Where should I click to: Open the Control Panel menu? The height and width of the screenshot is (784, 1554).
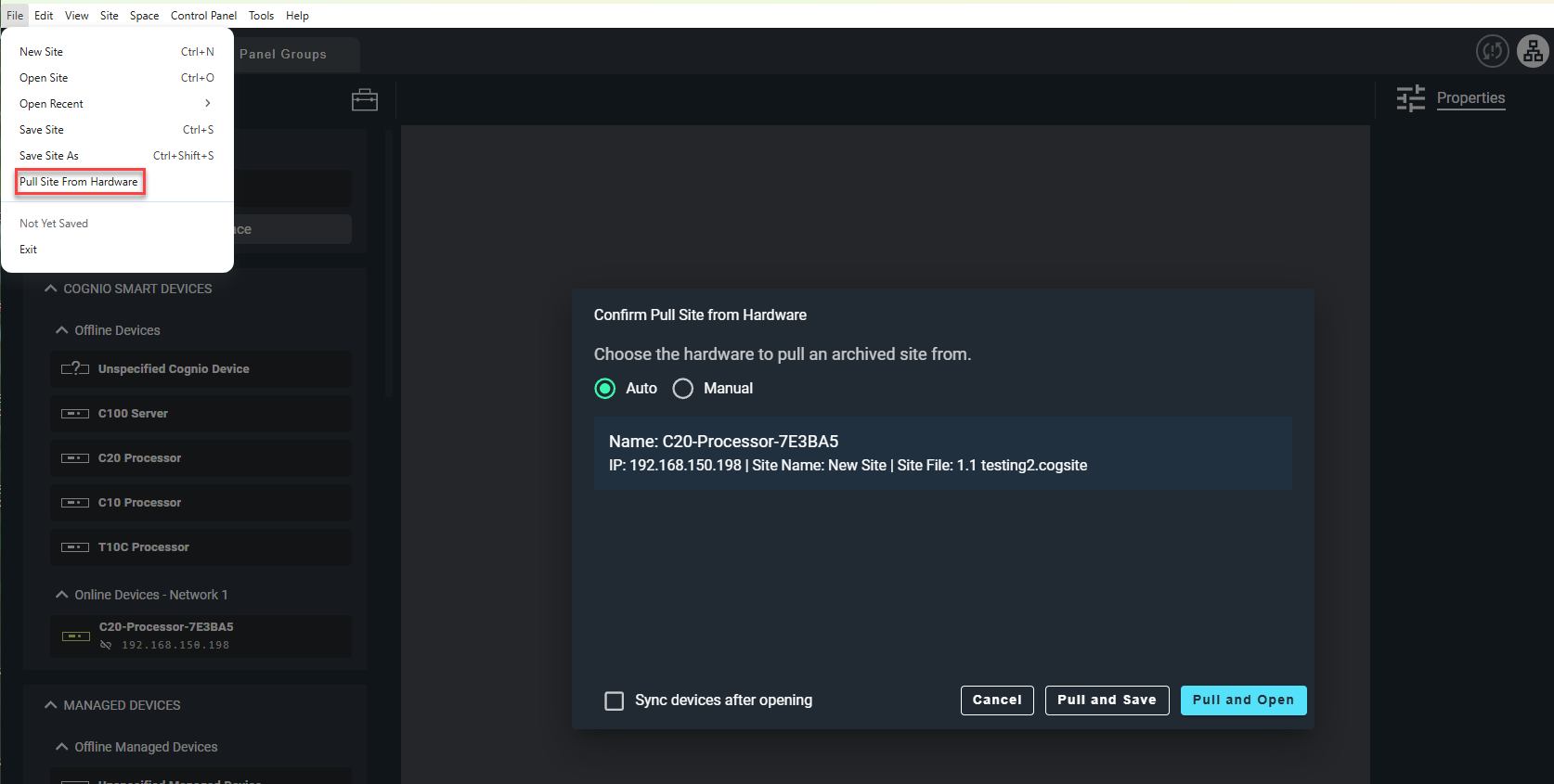tap(203, 16)
